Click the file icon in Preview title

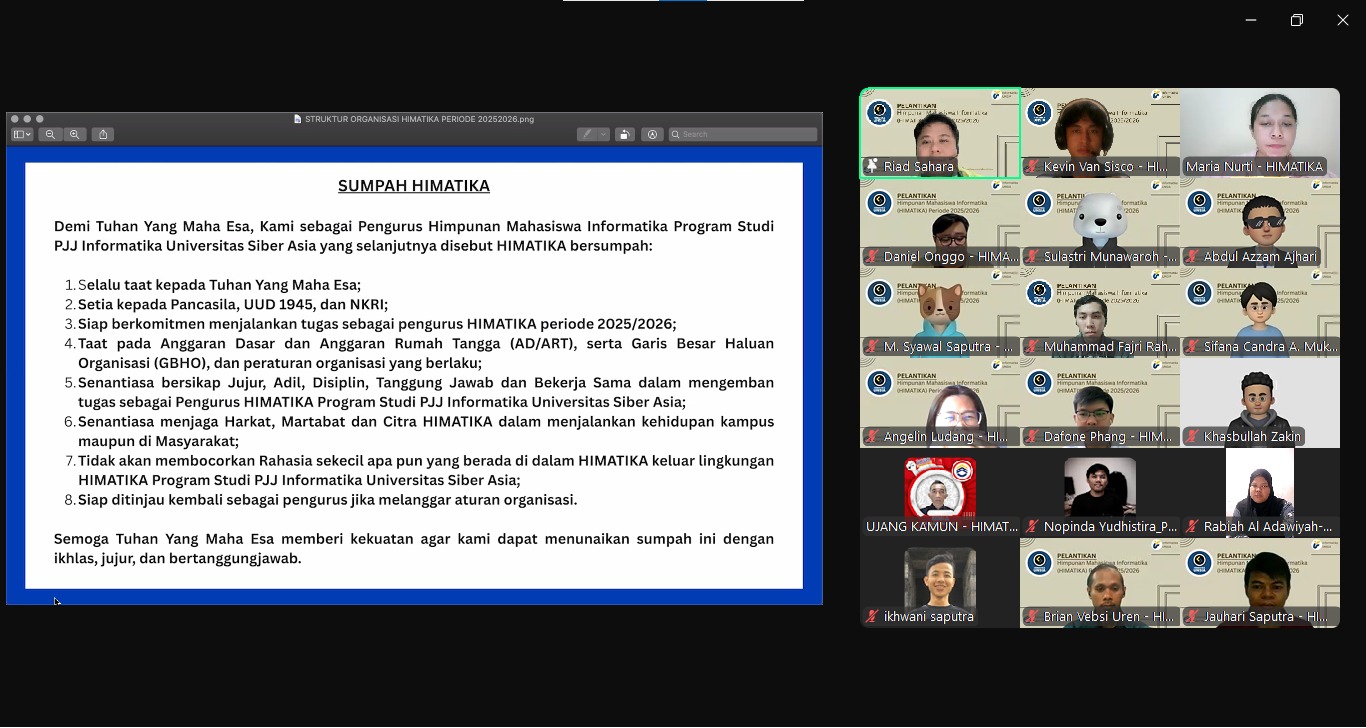(297, 119)
